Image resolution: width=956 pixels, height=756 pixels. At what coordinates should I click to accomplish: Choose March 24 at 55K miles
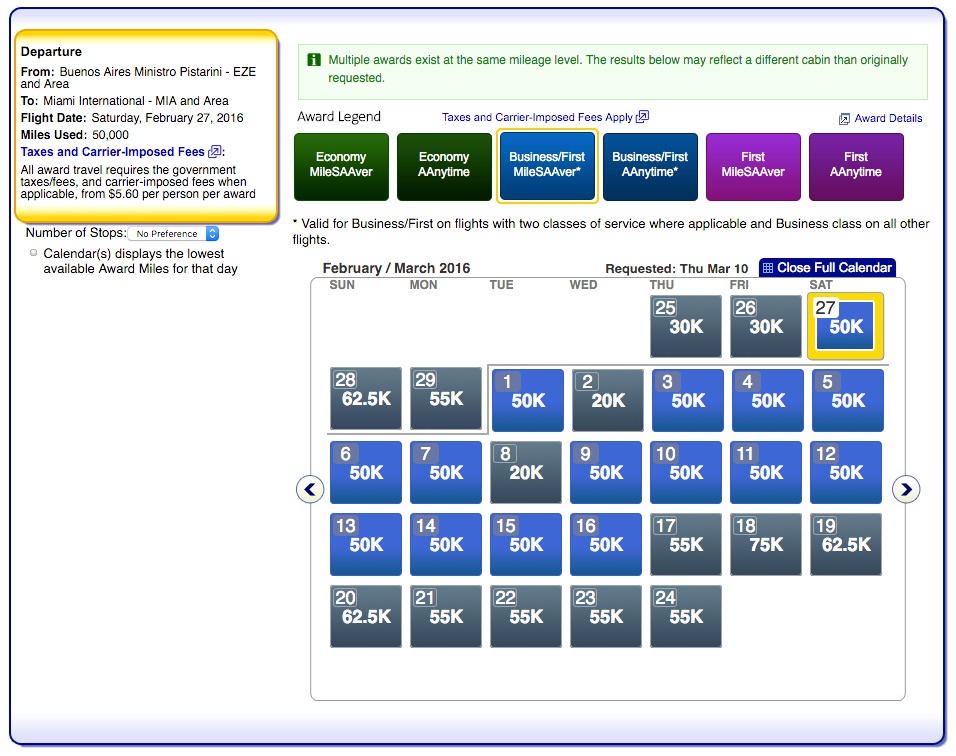686,616
